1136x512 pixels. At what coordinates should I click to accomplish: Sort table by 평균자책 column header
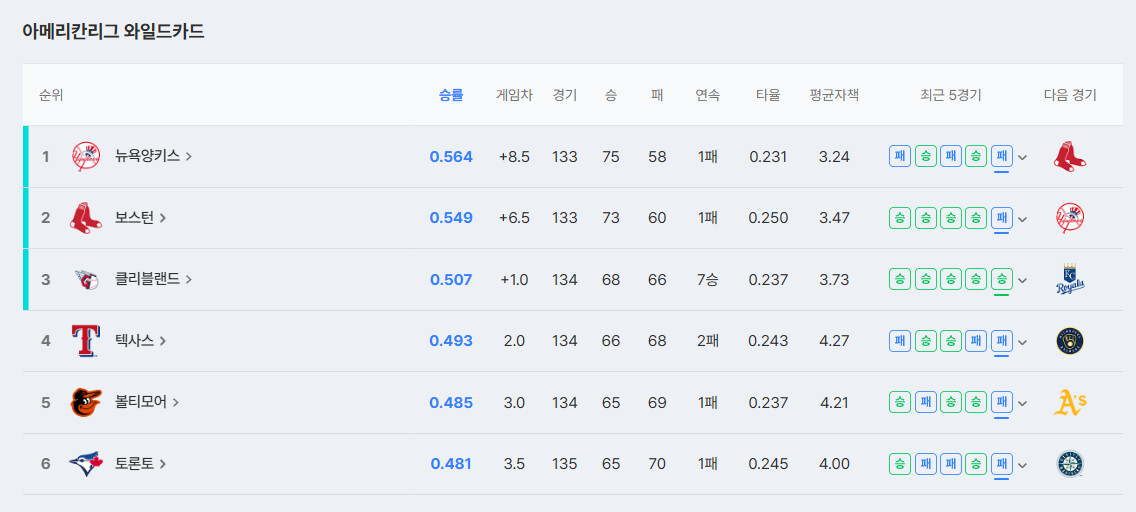[x=834, y=95]
